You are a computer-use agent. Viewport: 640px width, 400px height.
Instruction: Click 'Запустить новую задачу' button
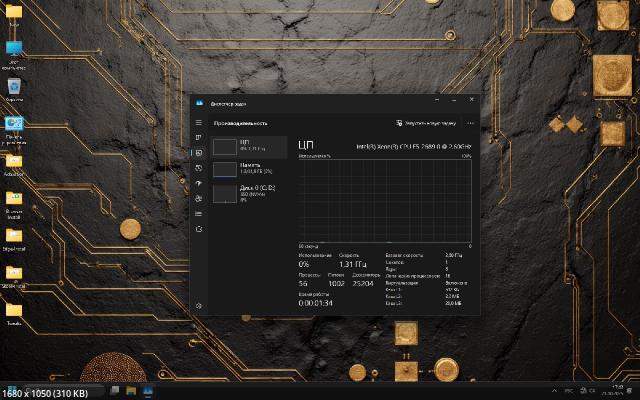[426, 123]
